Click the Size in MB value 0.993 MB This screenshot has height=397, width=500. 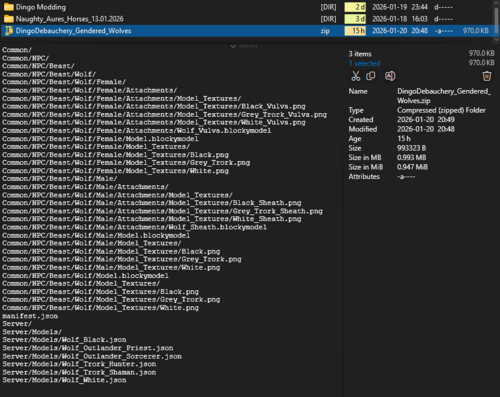[411, 157]
